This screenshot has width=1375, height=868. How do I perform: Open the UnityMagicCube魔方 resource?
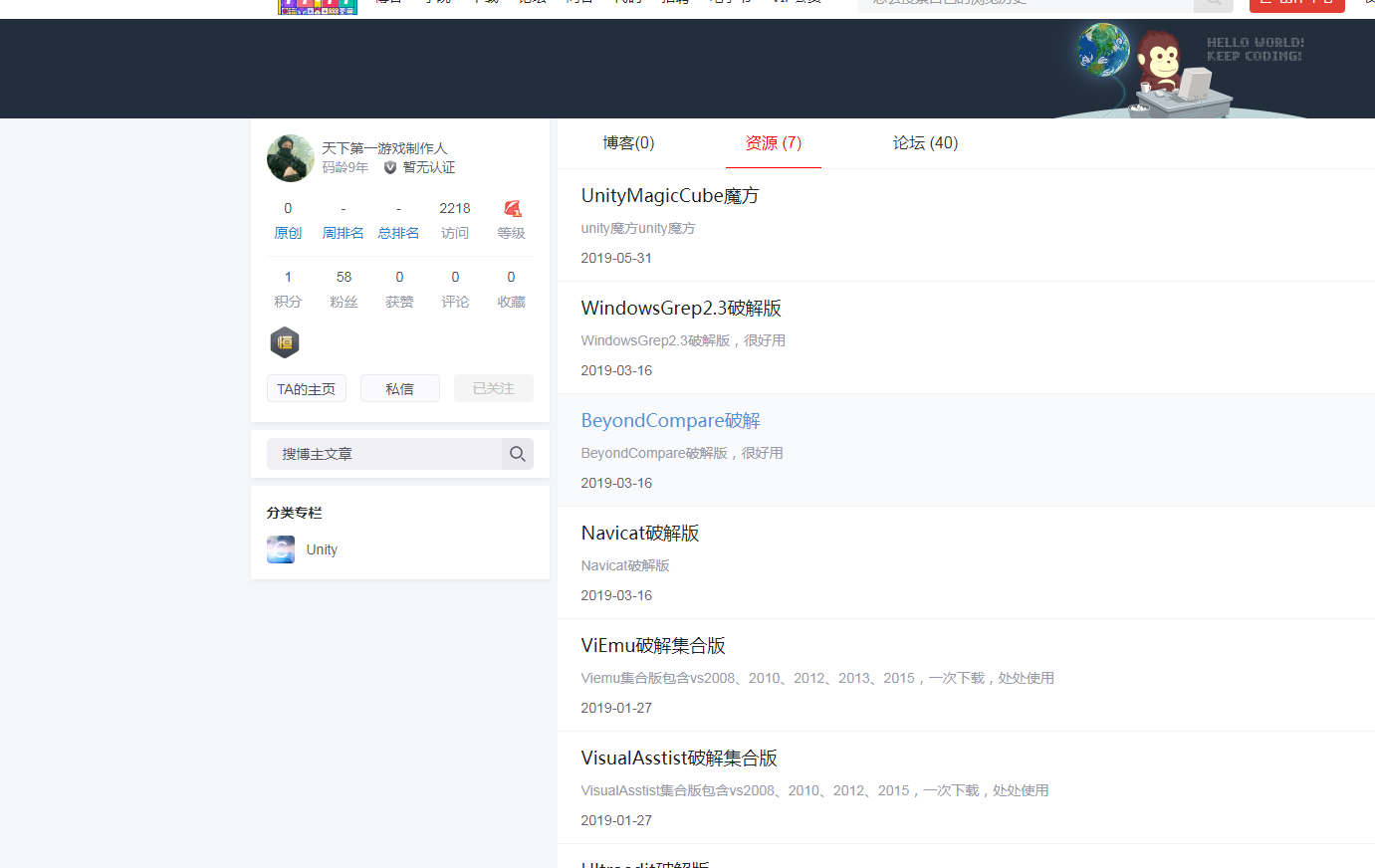point(670,196)
